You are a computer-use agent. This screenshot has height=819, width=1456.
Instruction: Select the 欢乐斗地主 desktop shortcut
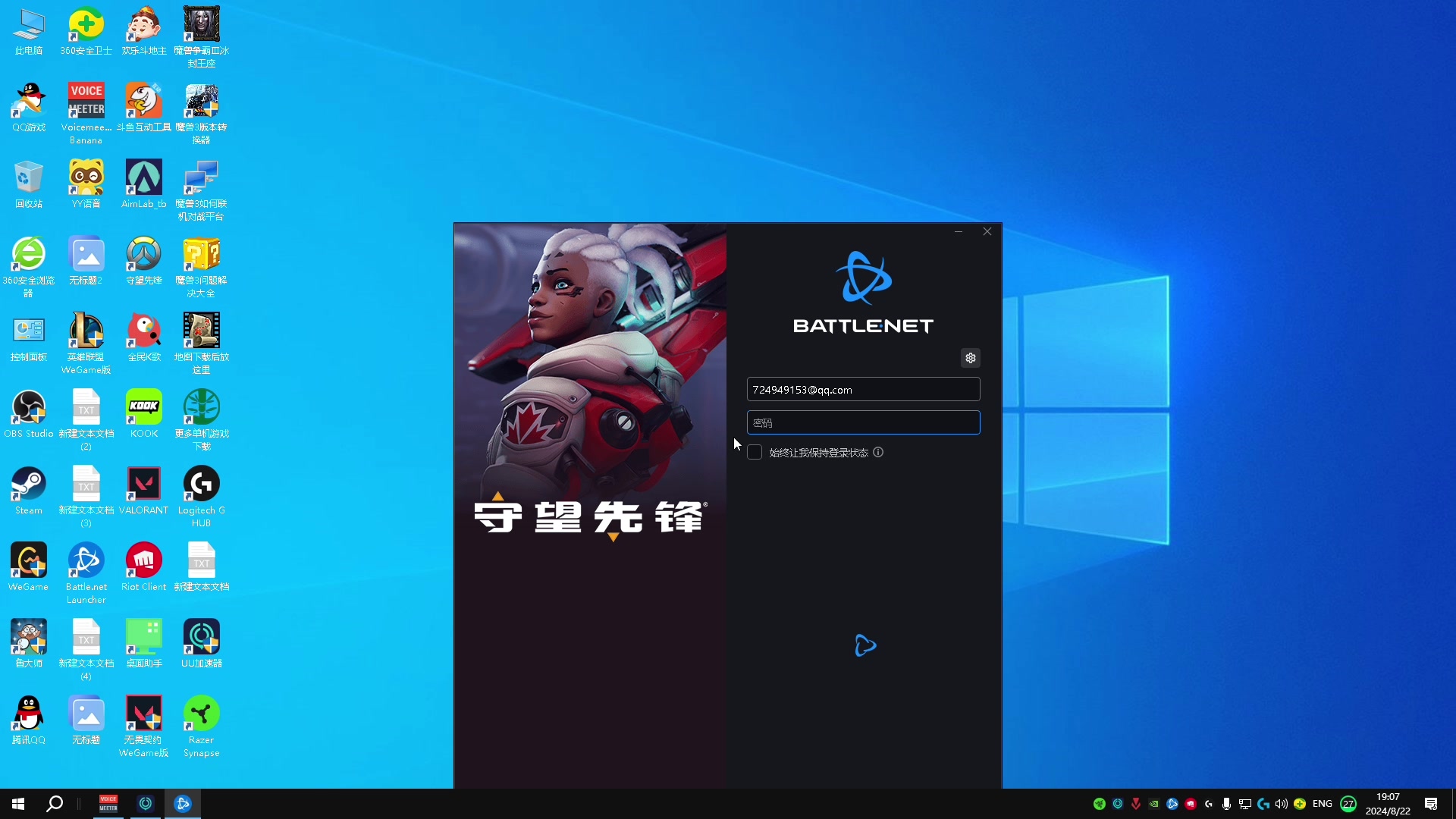pos(144,32)
